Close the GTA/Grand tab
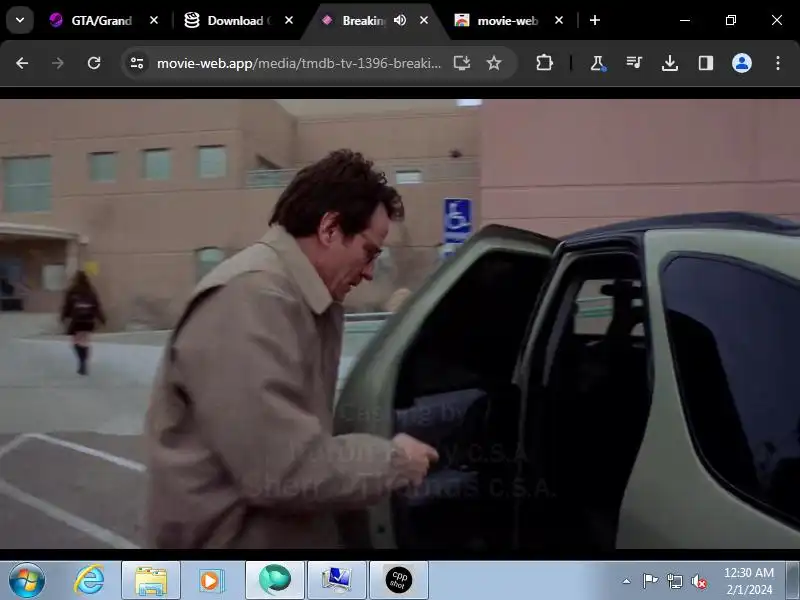The image size is (800, 600). point(154,20)
